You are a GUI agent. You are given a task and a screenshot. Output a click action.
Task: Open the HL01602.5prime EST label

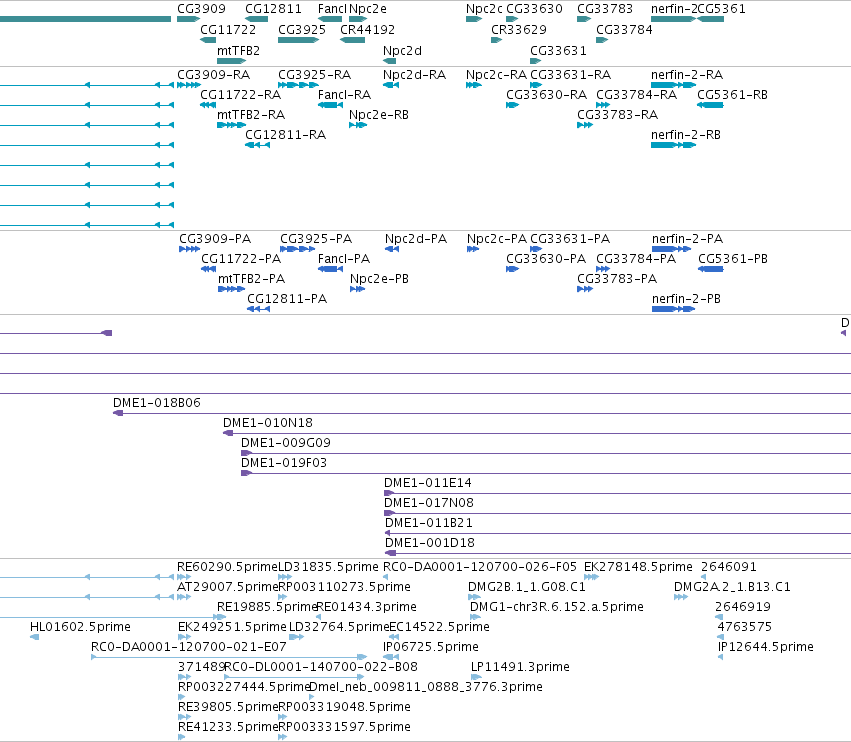(x=80, y=626)
